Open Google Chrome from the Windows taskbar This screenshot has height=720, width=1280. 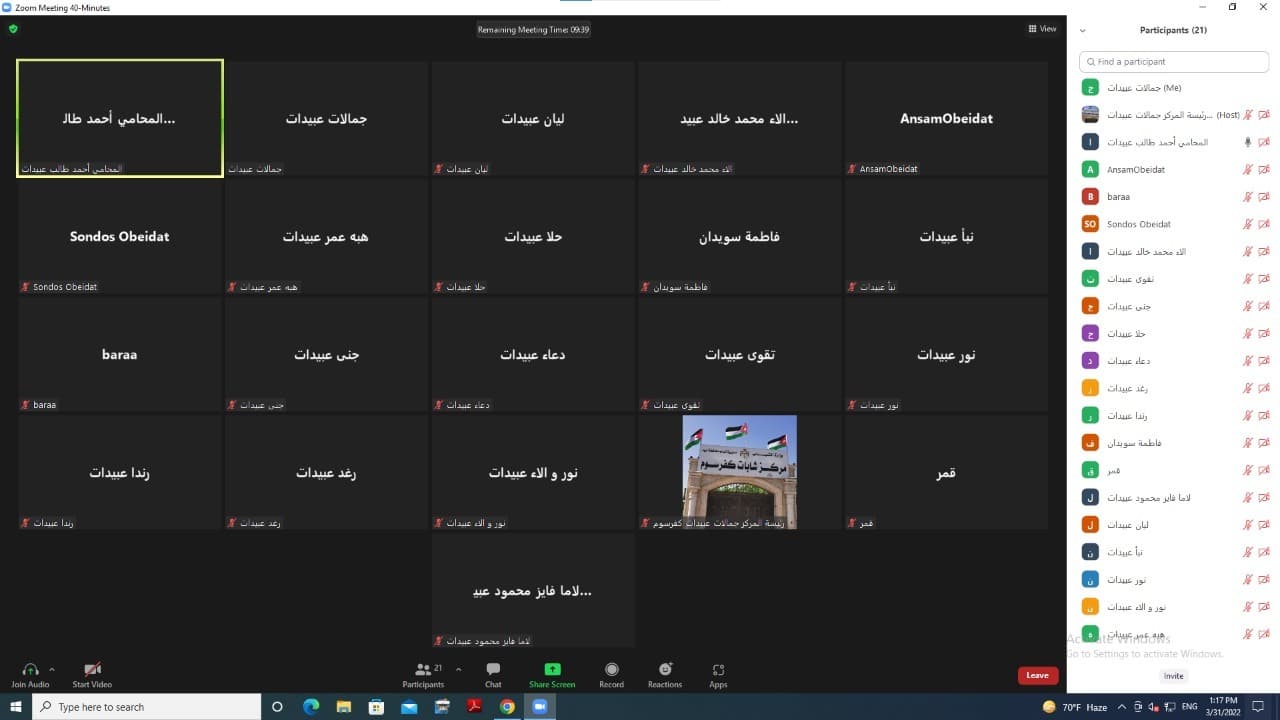pos(507,707)
